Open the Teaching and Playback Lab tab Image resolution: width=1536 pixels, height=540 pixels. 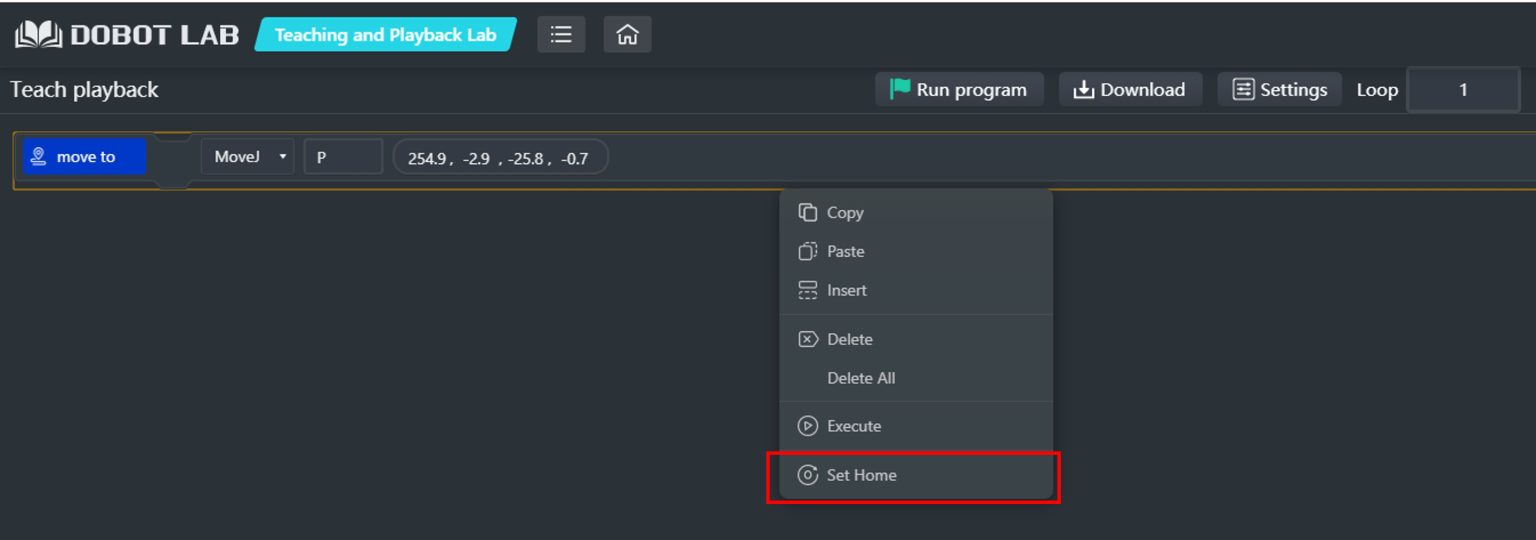(x=385, y=35)
